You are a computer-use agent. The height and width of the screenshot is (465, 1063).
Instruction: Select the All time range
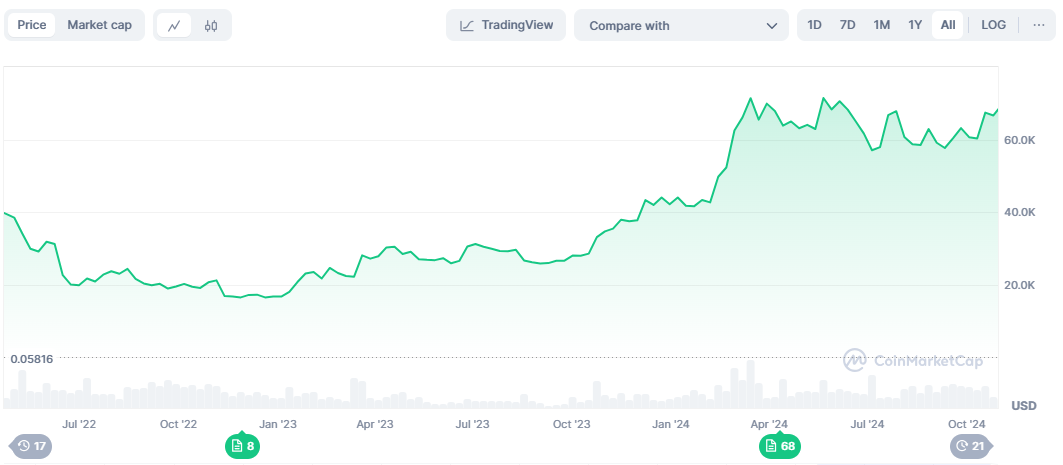948,25
